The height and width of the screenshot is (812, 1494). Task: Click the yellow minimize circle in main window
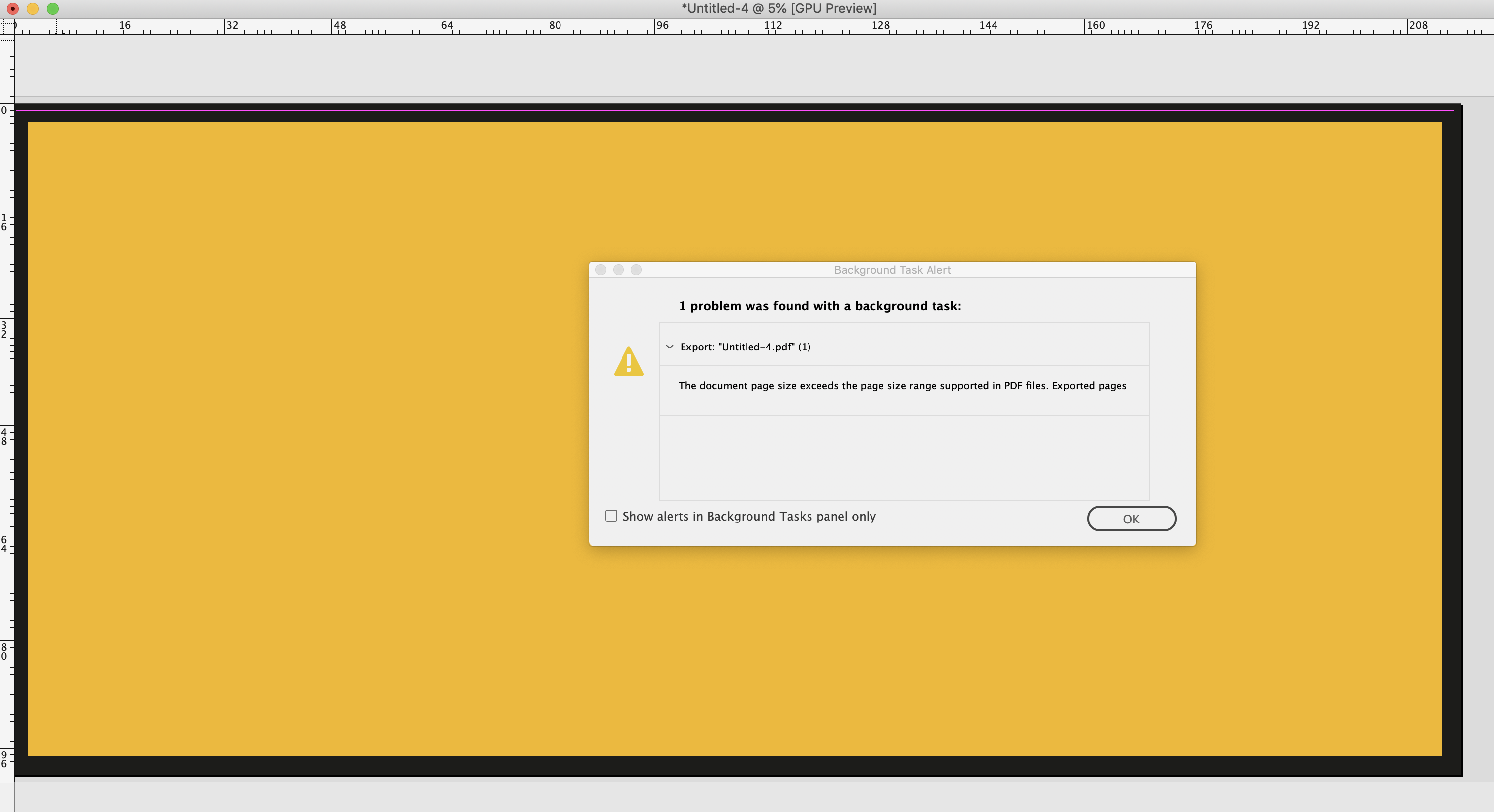coord(33,9)
